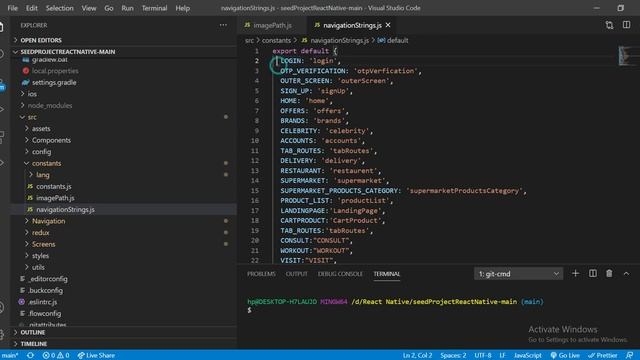The image size is (640, 360).
Task: Open the feedback icon in status bar
Action: click(630, 355)
